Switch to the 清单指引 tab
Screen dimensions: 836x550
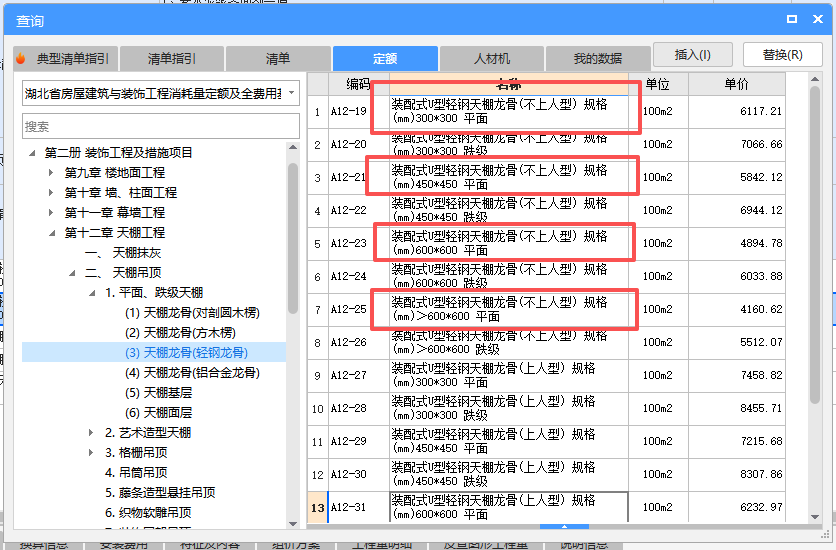point(171,59)
